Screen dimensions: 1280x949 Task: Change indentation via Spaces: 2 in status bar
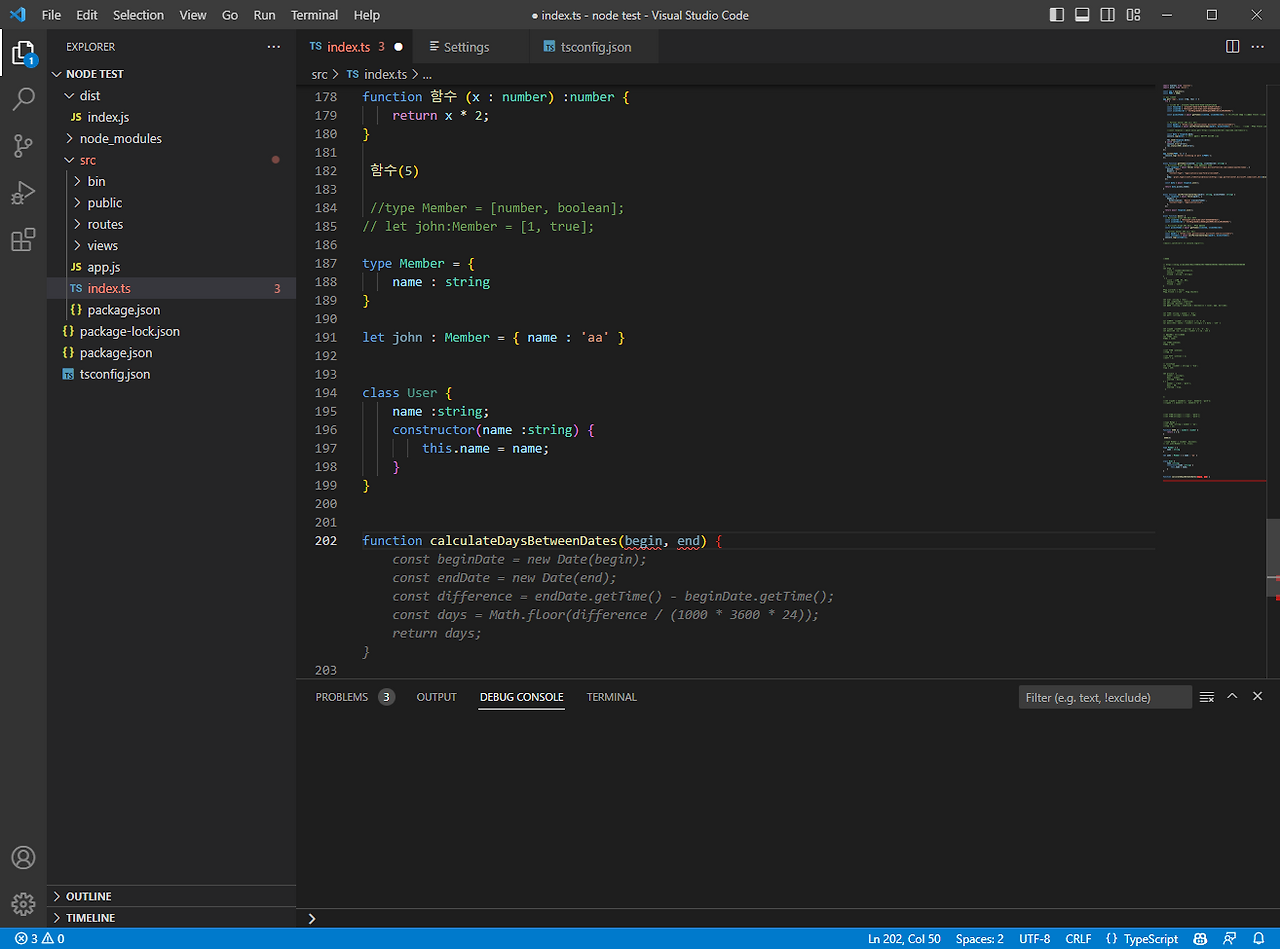(x=979, y=938)
